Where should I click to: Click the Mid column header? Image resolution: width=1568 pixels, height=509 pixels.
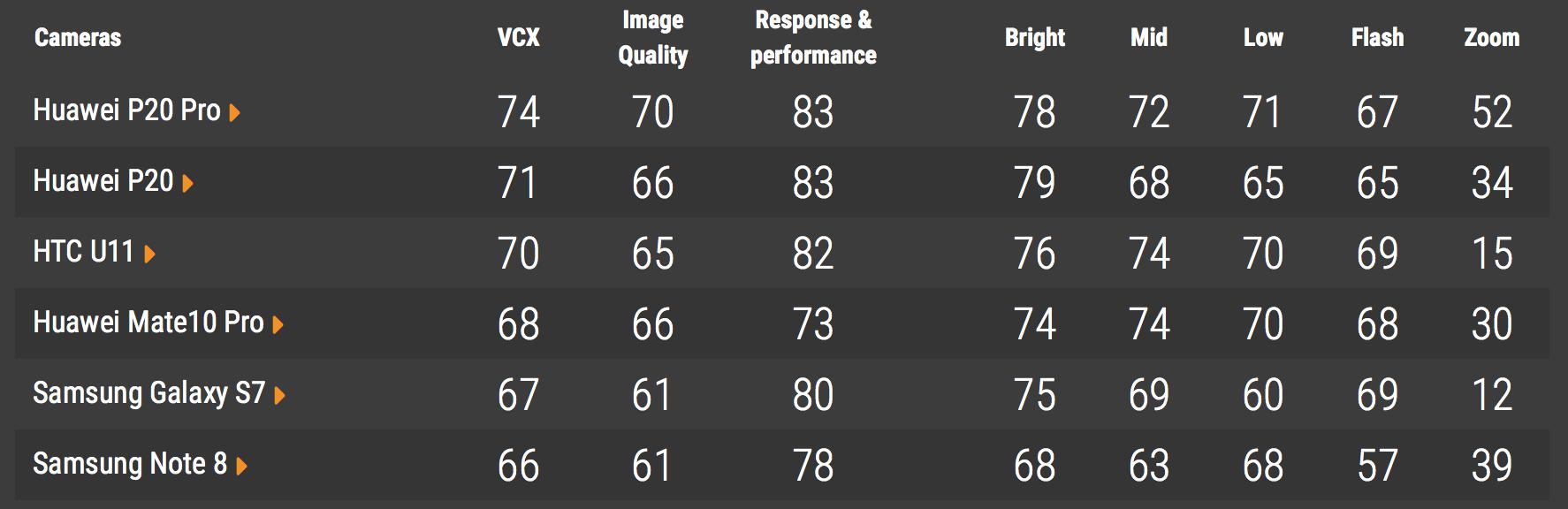pos(1149,37)
